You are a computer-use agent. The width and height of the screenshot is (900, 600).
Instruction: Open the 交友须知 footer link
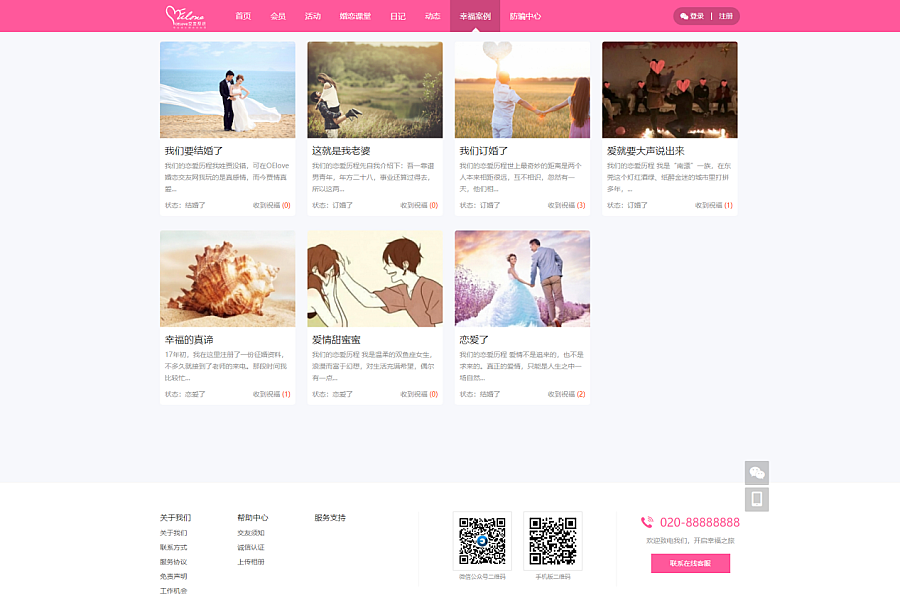pos(251,533)
